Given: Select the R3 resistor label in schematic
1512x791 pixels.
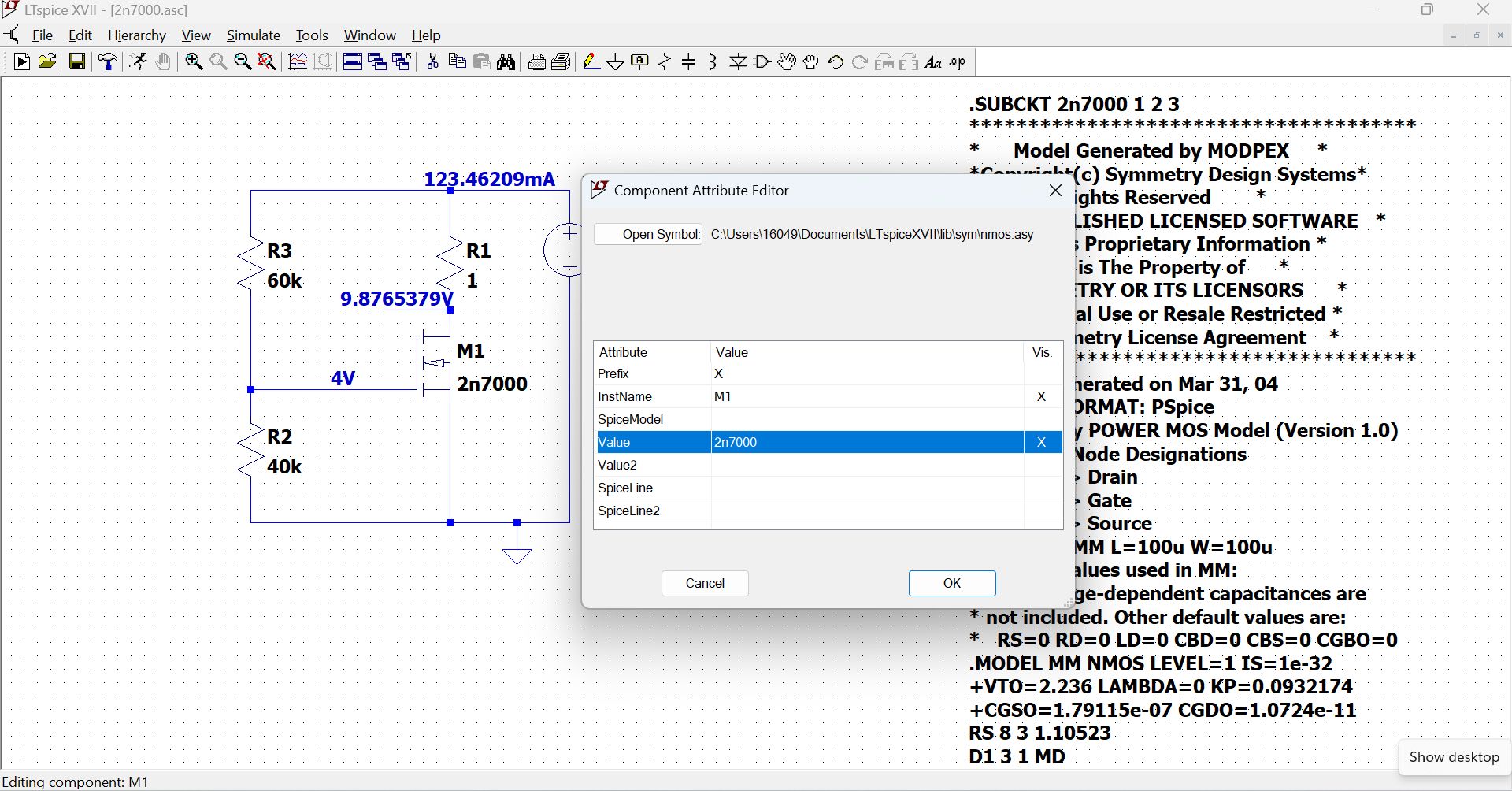Looking at the screenshot, I should point(280,251).
